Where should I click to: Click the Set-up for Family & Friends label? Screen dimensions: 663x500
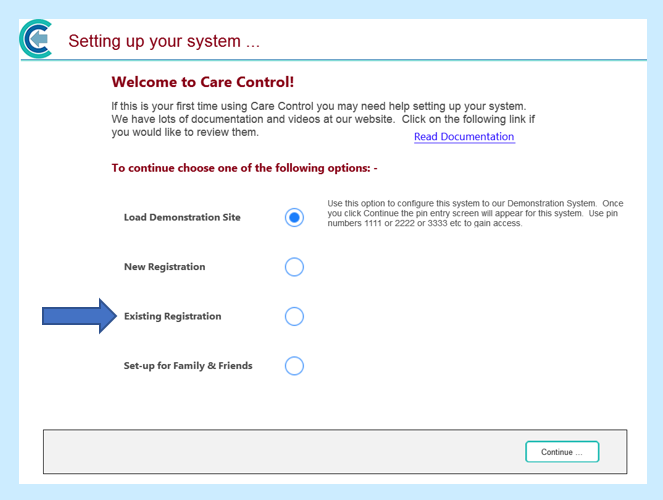pos(188,366)
